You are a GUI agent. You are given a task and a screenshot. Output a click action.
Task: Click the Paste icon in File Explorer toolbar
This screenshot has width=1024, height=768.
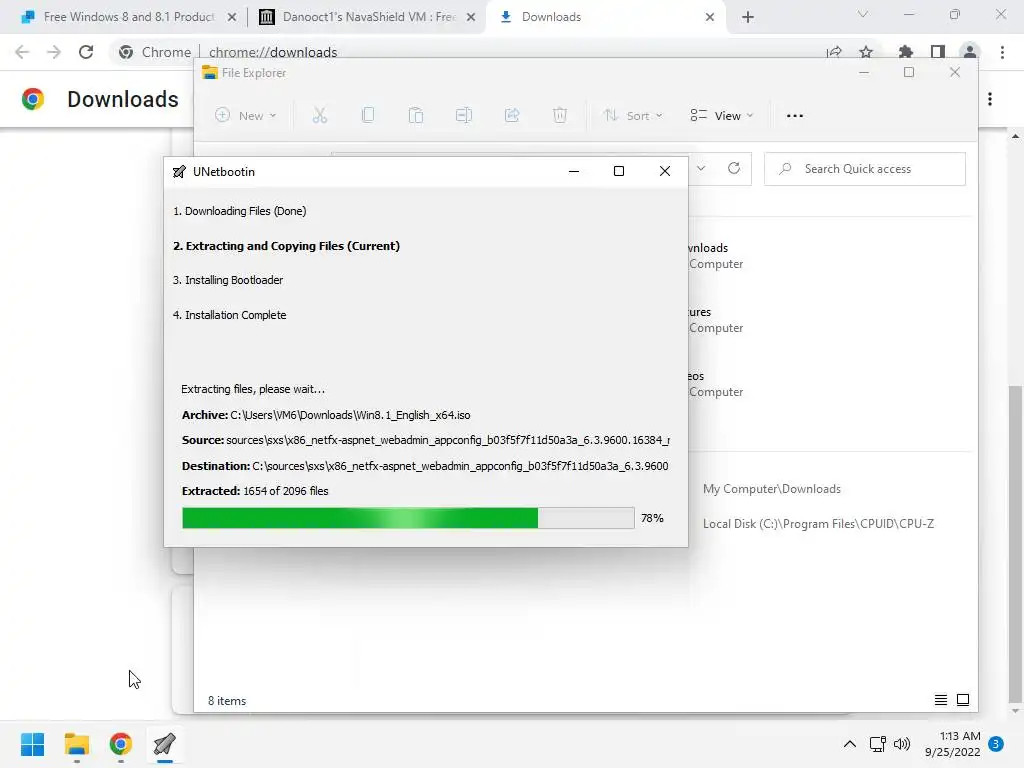416,116
